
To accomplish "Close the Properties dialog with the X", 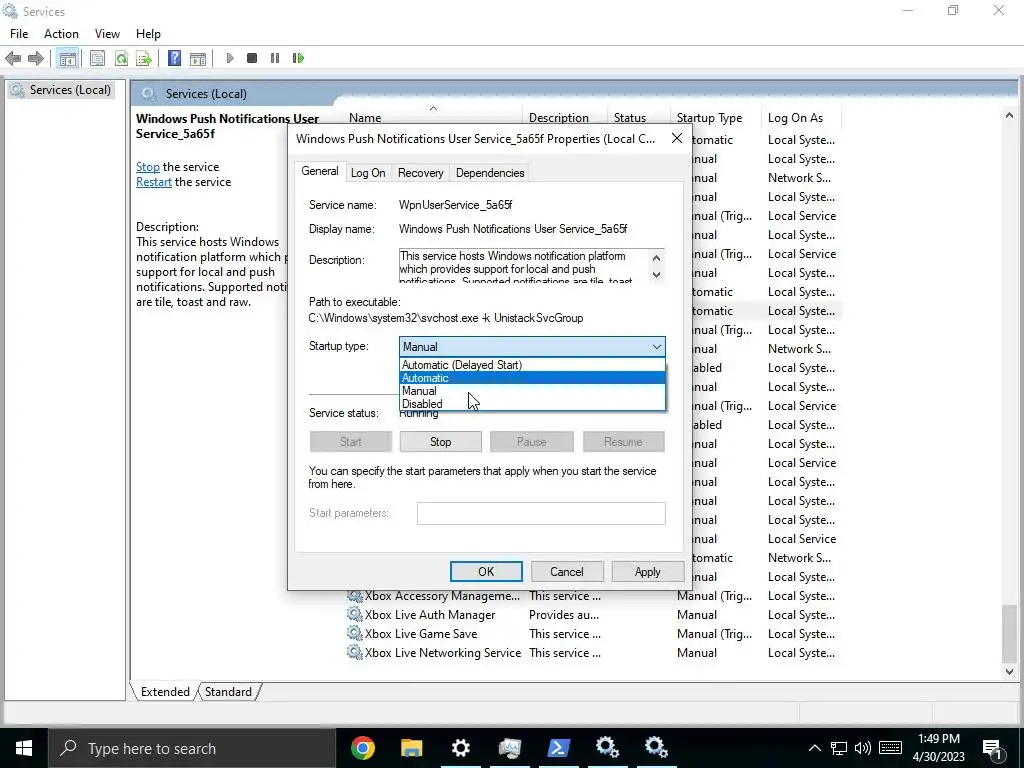I will tap(677, 138).
